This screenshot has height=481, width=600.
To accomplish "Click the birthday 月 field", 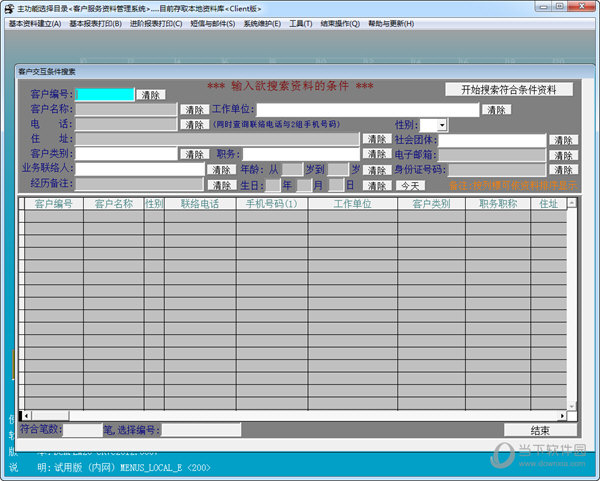I will [x=305, y=186].
